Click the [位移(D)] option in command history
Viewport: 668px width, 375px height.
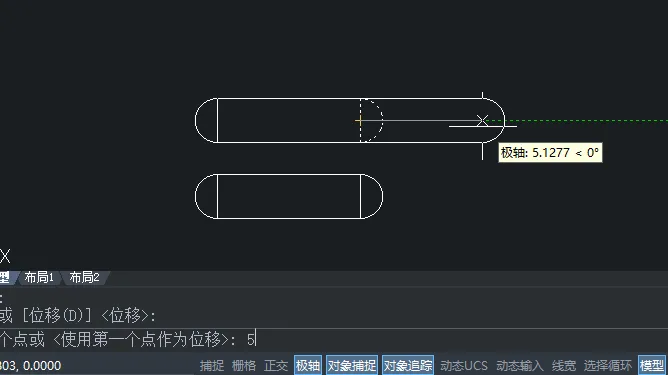pos(57,316)
